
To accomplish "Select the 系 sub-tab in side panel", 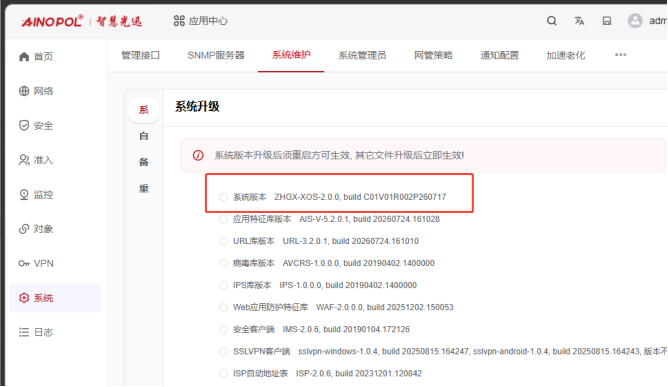I will coord(144,110).
